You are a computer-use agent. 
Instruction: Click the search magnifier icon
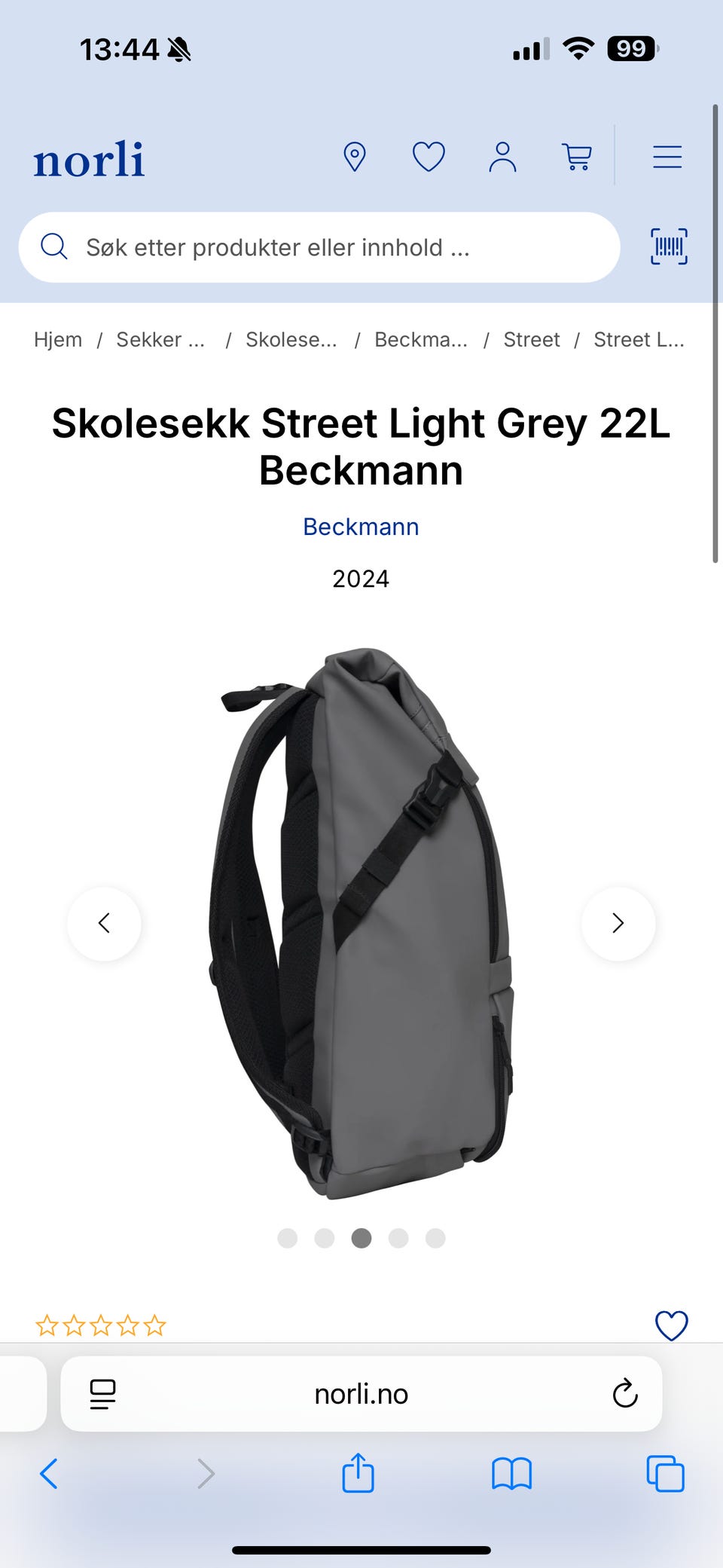(54, 246)
